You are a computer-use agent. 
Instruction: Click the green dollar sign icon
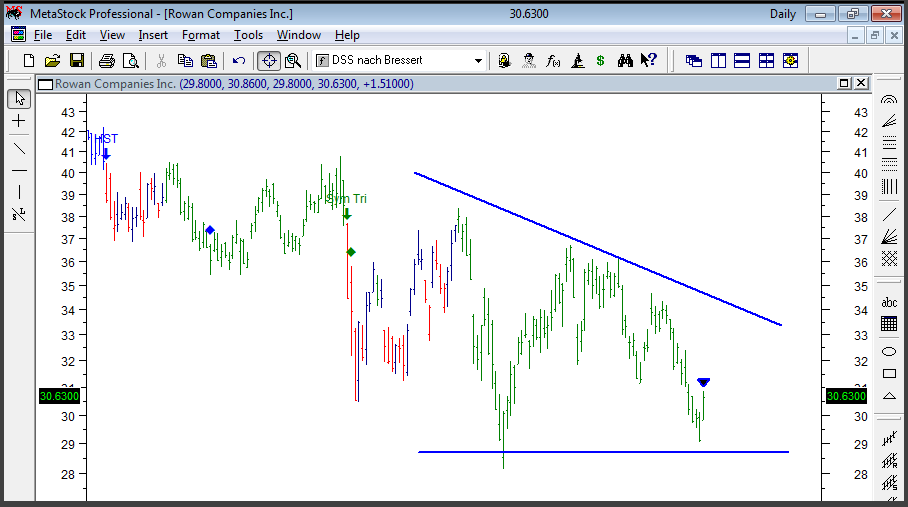tap(601, 60)
